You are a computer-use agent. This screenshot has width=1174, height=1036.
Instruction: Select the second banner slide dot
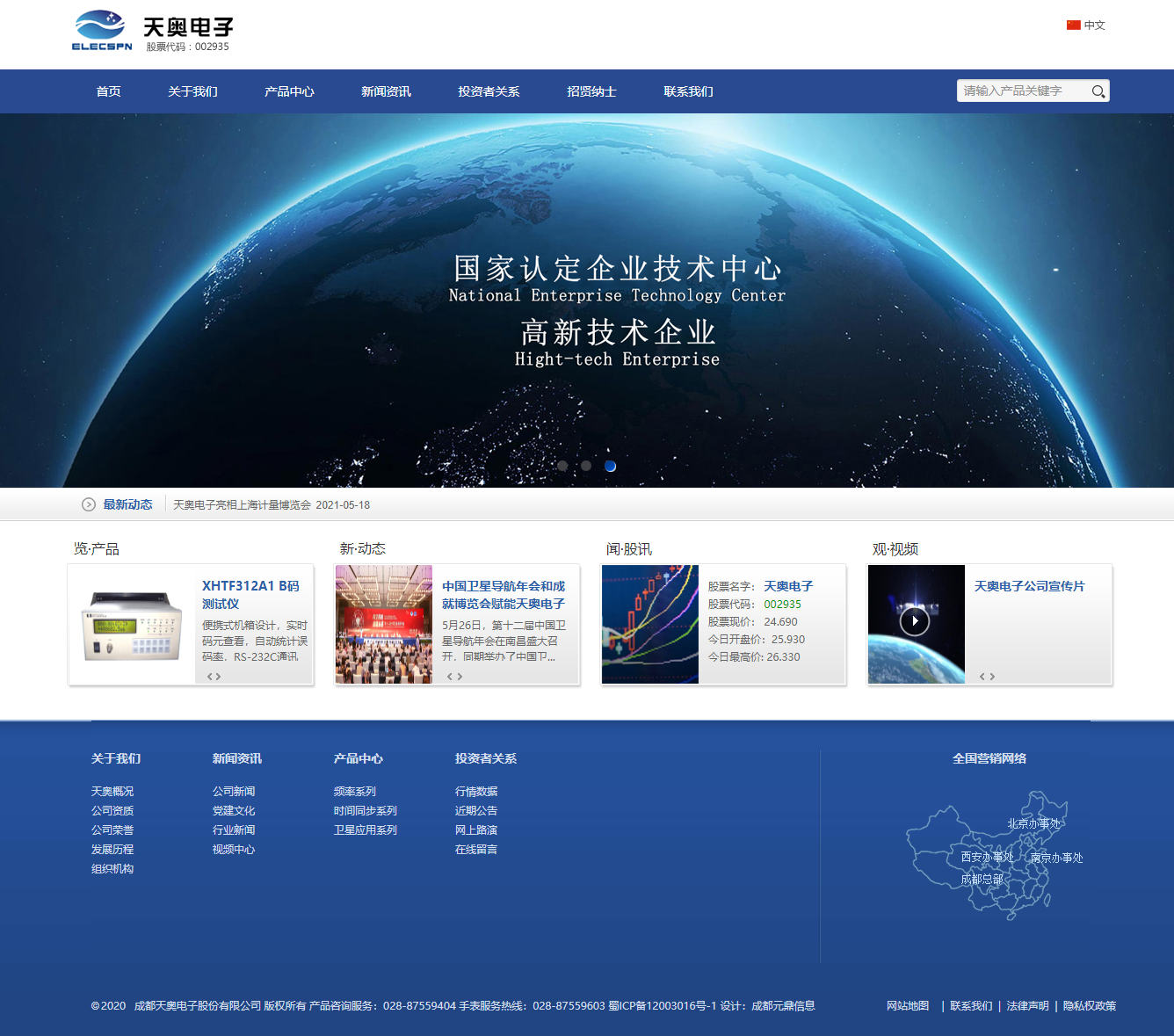tap(586, 466)
